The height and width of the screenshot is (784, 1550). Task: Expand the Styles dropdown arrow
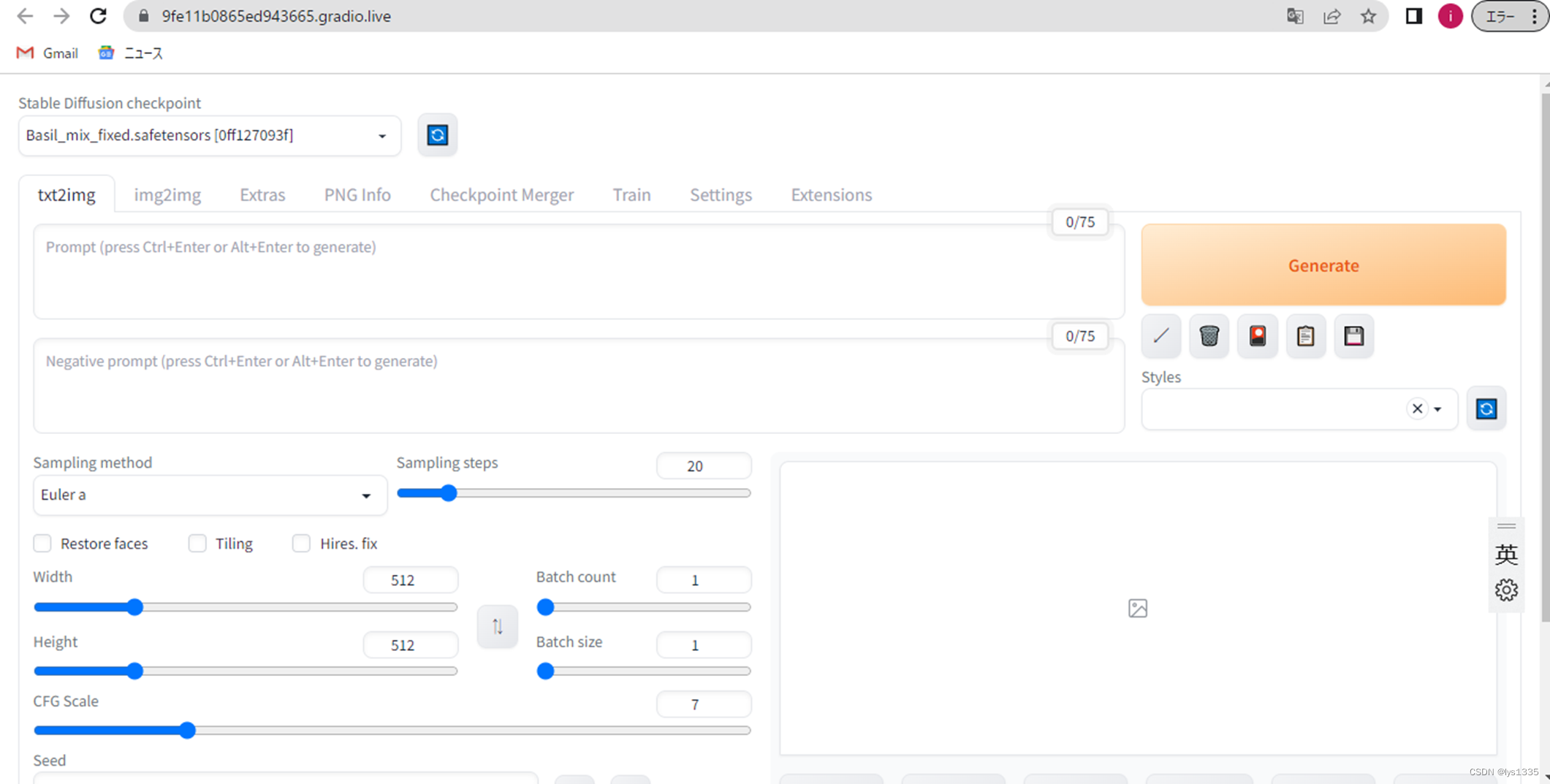pyautogui.click(x=1437, y=409)
